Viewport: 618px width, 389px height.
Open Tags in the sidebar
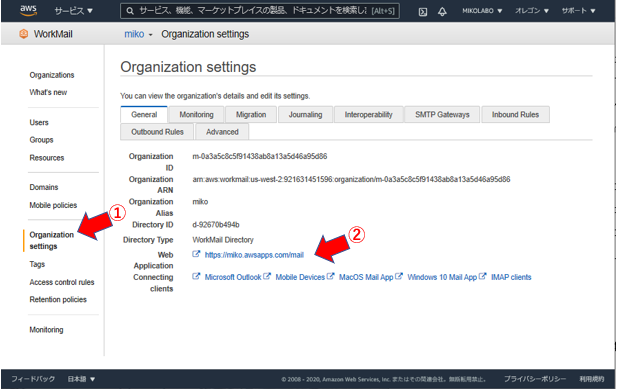(x=37, y=264)
